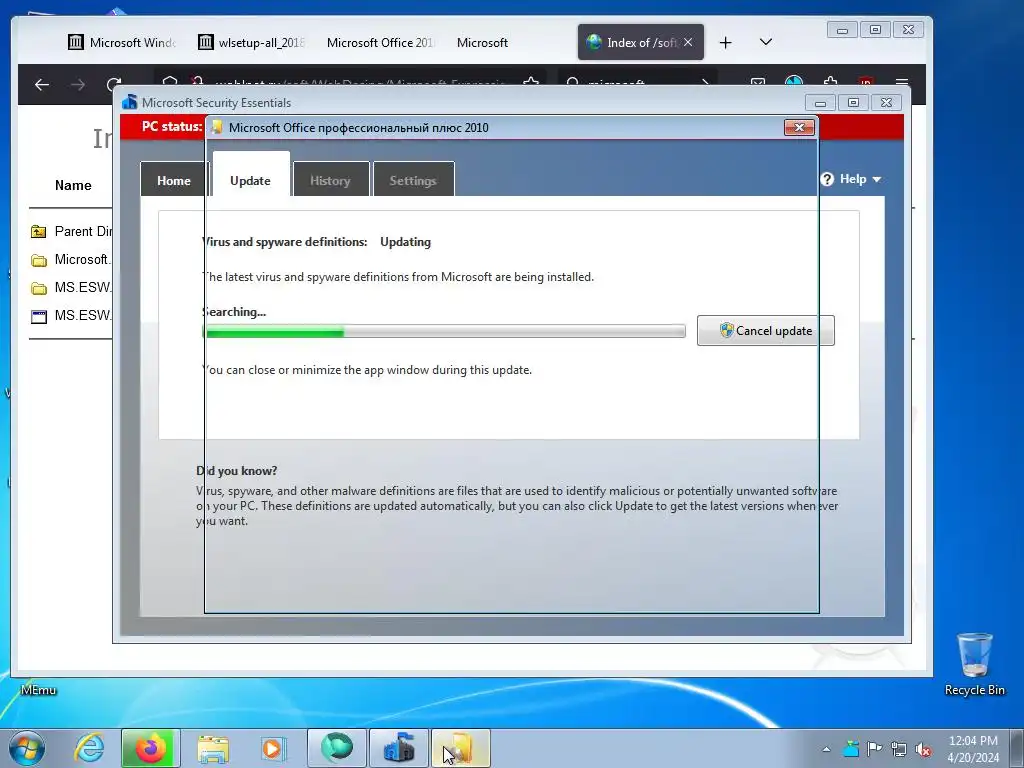Image resolution: width=1024 pixels, height=768 pixels.
Task: Open the History tab in Security Essentials
Action: point(330,180)
